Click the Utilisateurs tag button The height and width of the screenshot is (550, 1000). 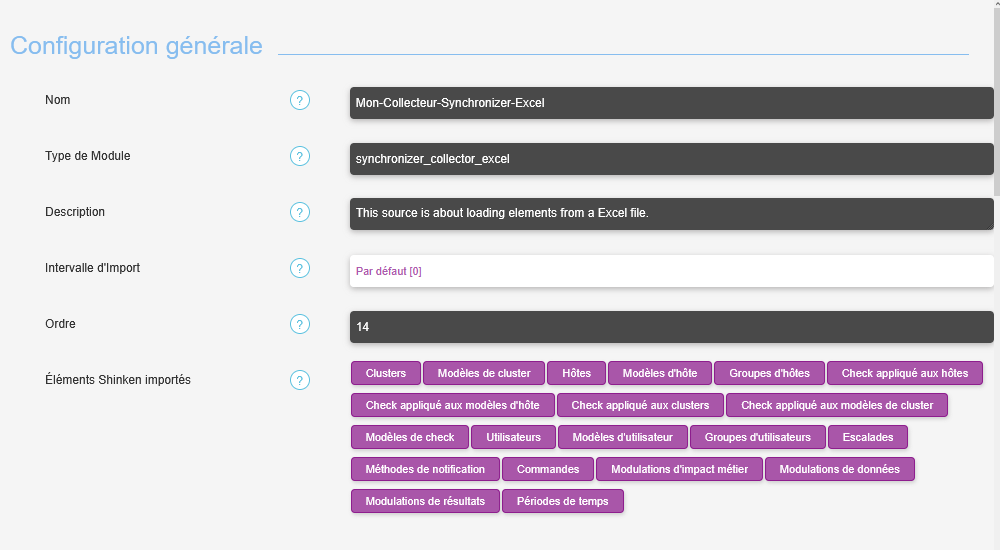[x=513, y=437]
